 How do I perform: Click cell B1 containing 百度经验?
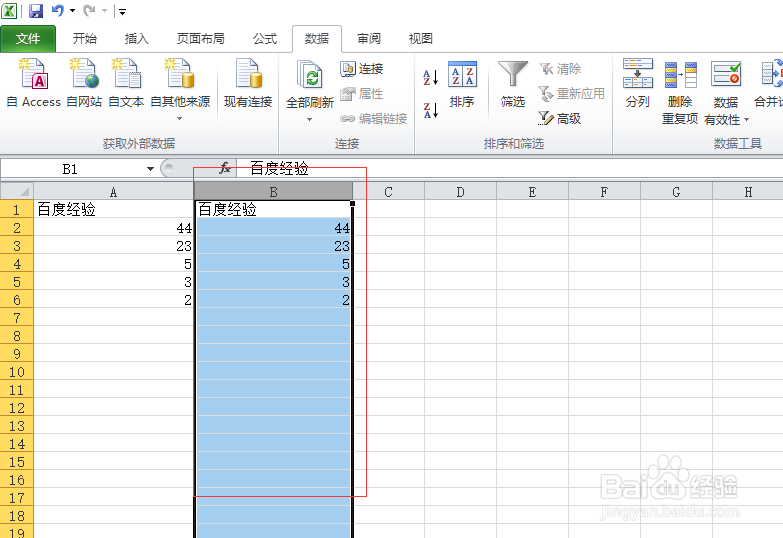point(273,210)
